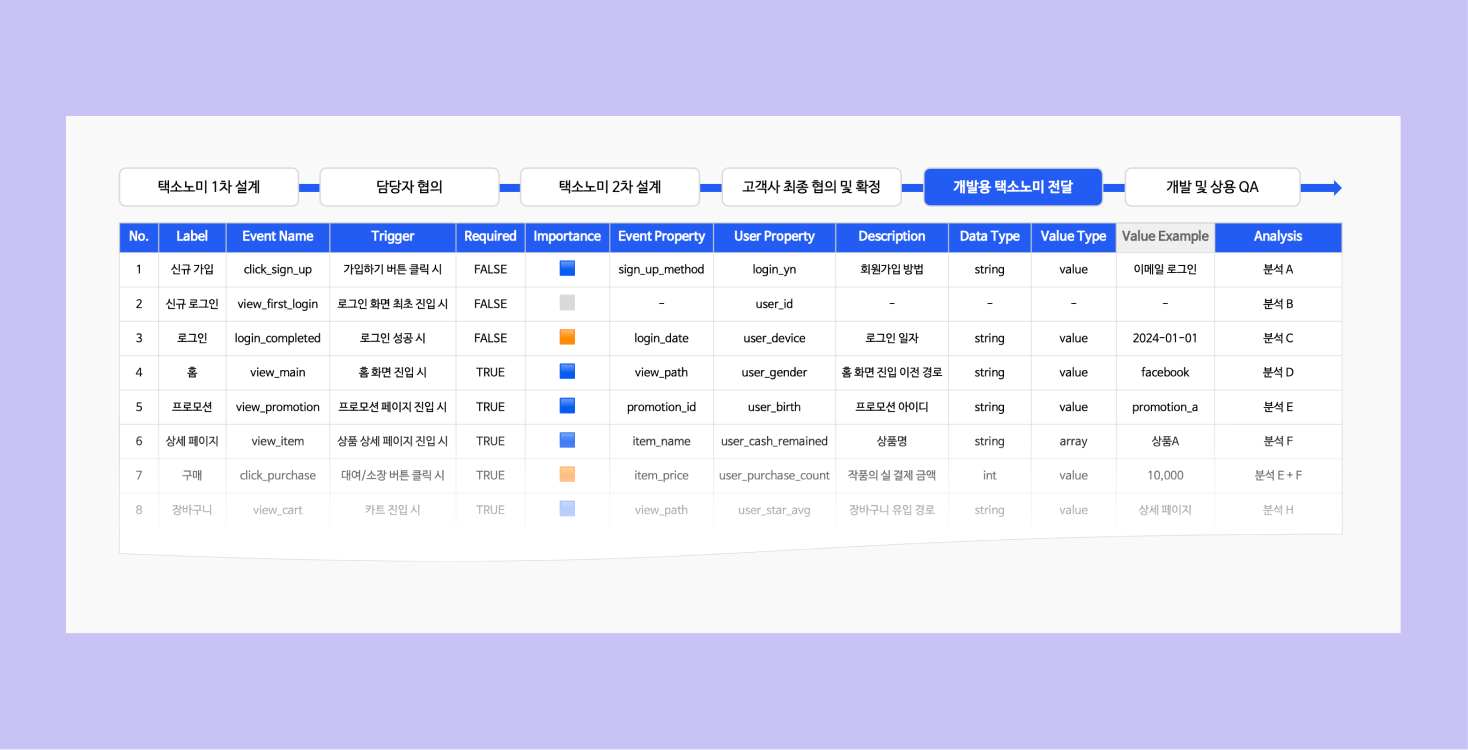The image size is (1468, 750).
Task: Click the gray importance swatch for view_first_login
Action: (x=567, y=303)
